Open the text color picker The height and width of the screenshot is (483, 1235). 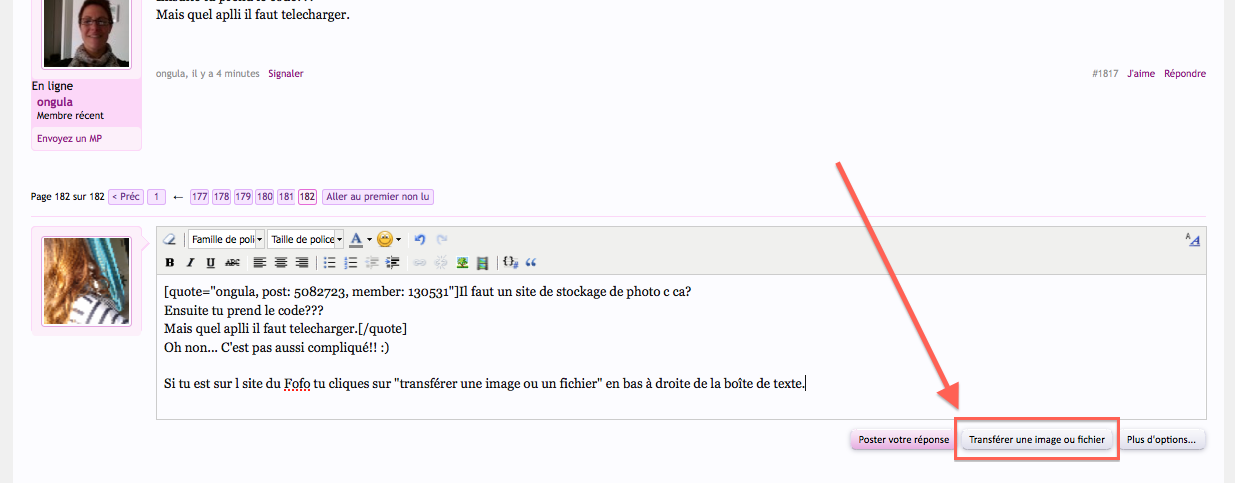(x=356, y=240)
